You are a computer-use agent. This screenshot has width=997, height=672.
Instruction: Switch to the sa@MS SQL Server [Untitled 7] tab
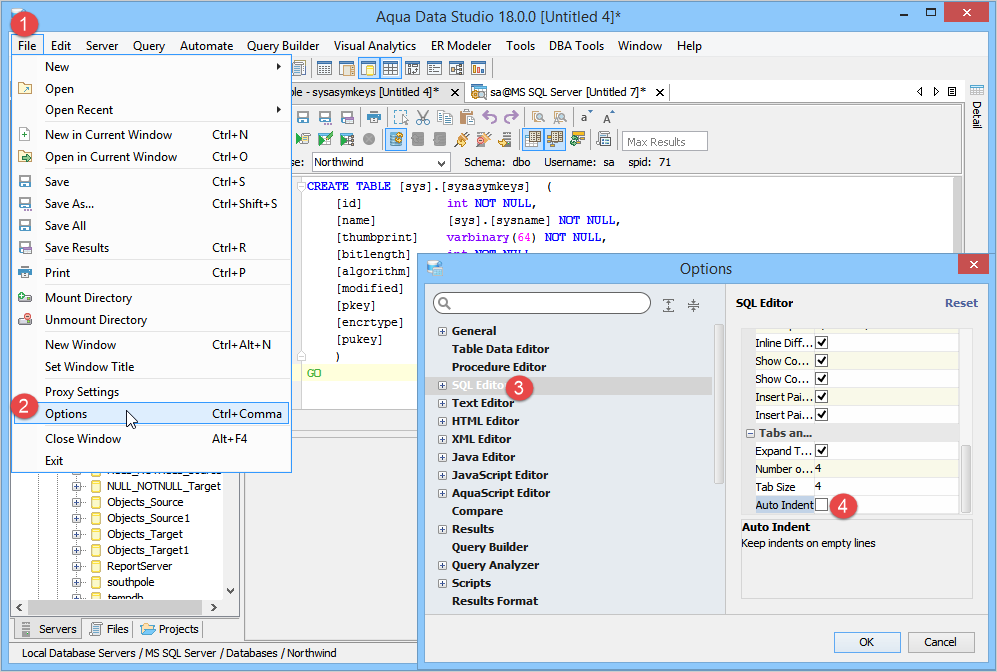567,92
